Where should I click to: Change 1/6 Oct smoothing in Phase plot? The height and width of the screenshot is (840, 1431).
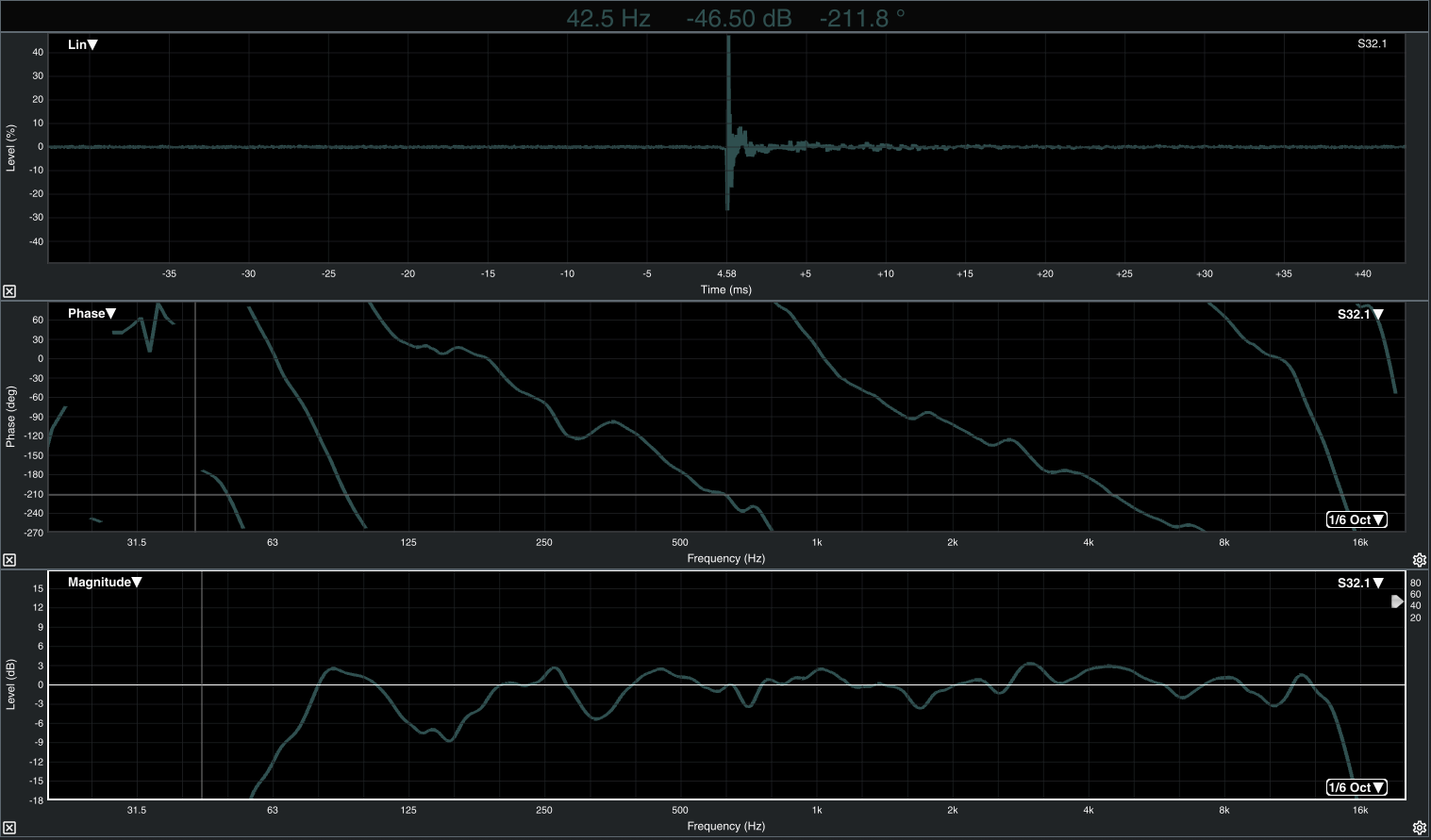click(x=1356, y=520)
